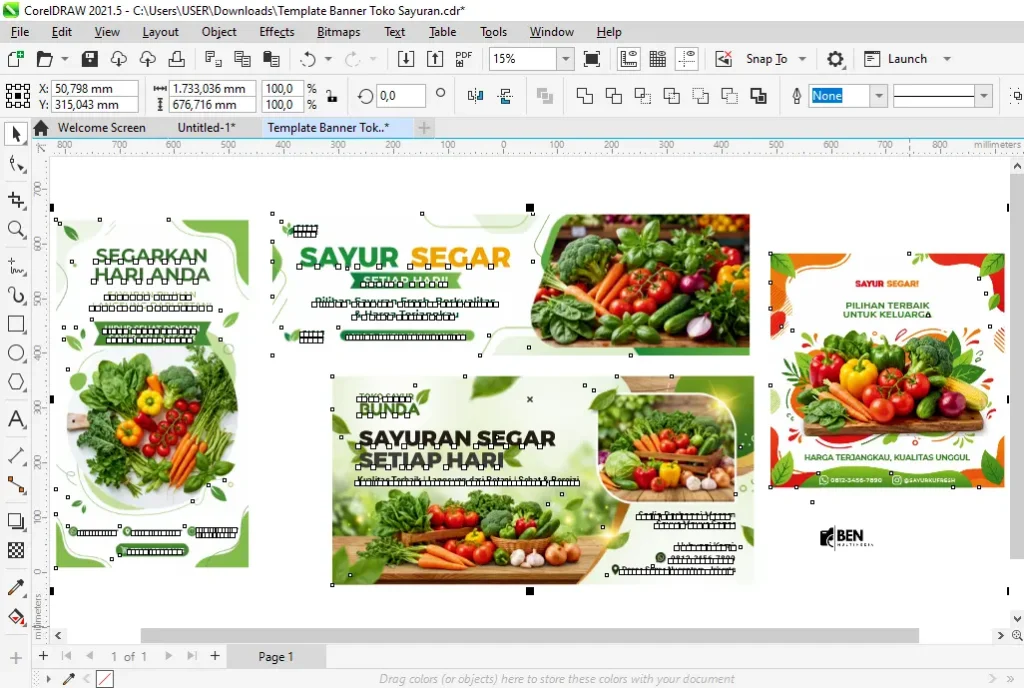Click the scroll down arrow
The width and height of the screenshot is (1024, 688).
[x=1017, y=618]
